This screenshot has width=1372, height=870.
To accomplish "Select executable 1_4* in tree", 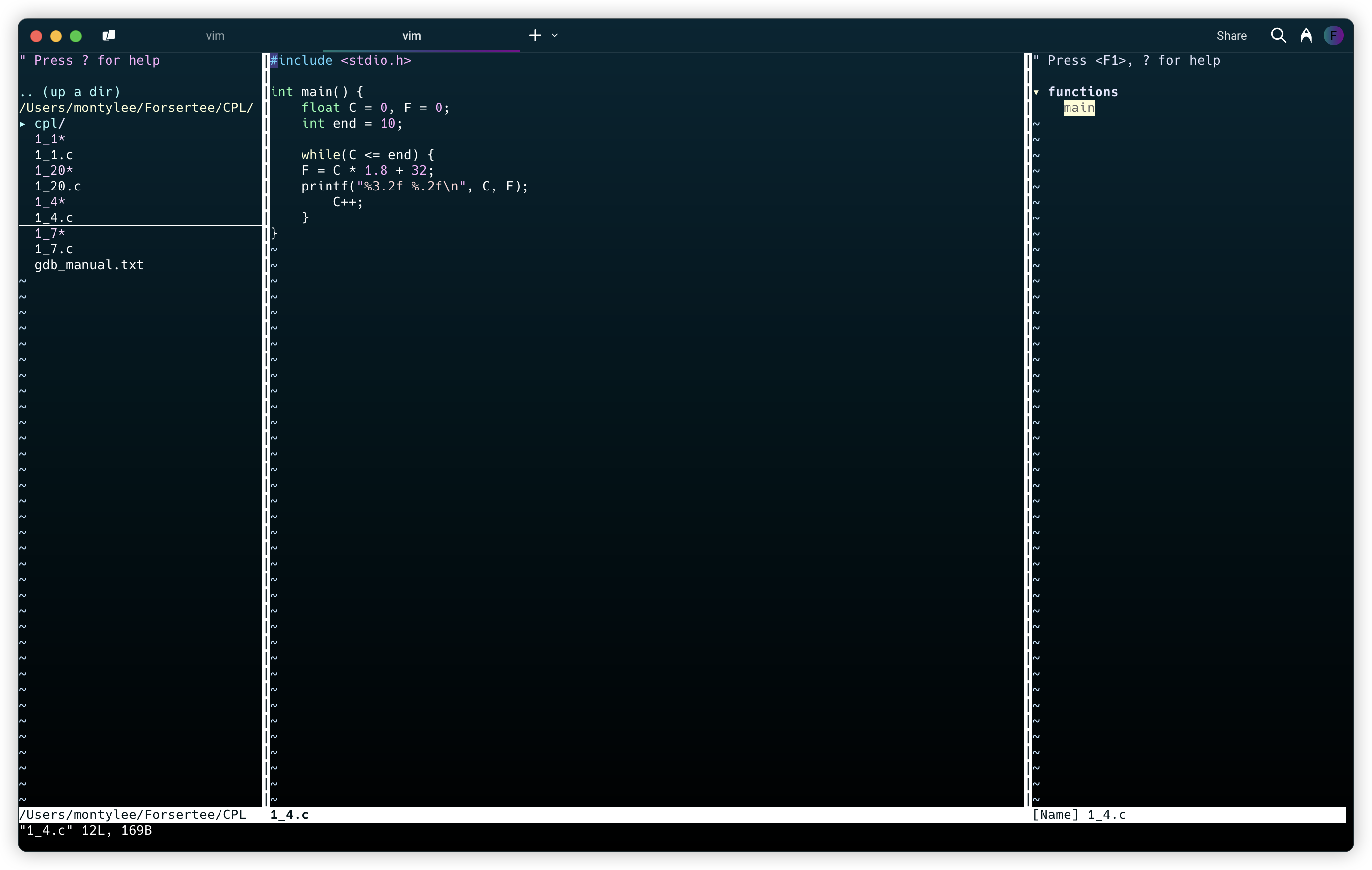I will tap(50, 202).
